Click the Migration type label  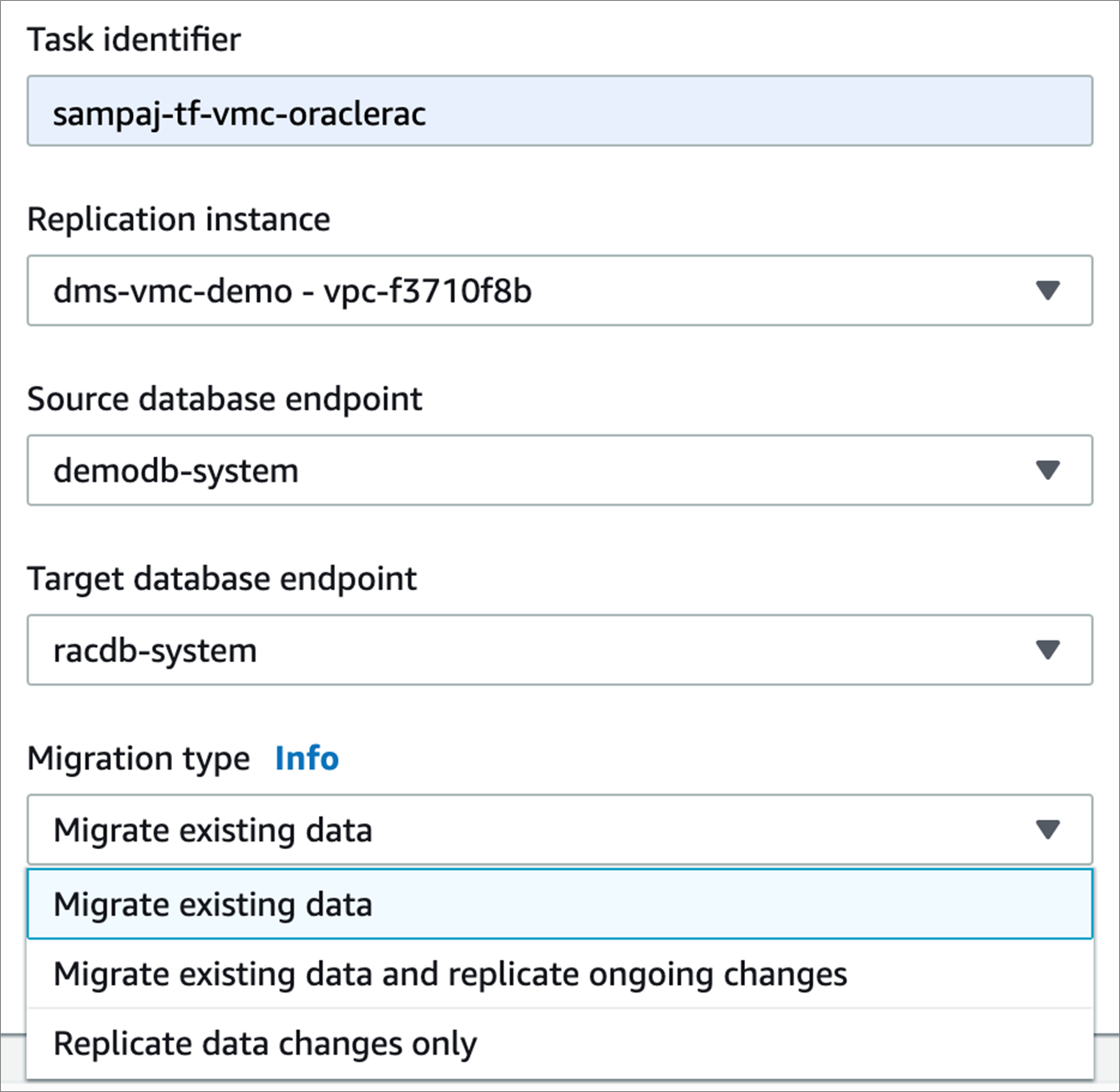(137, 758)
